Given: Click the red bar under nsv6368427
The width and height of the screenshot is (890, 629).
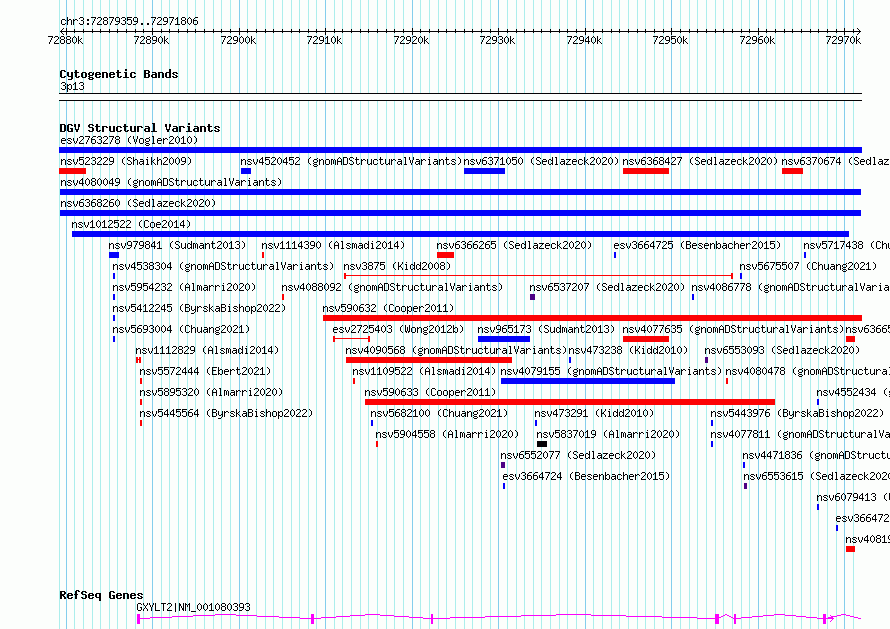Looking at the screenshot, I should [646, 171].
